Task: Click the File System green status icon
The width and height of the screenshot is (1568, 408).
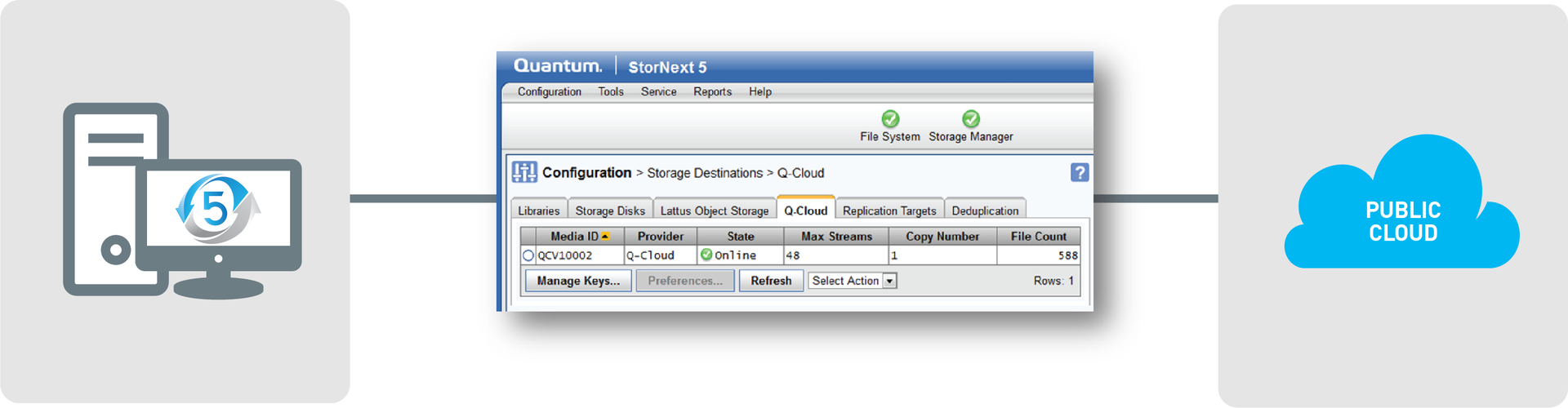Action: [x=890, y=118]
